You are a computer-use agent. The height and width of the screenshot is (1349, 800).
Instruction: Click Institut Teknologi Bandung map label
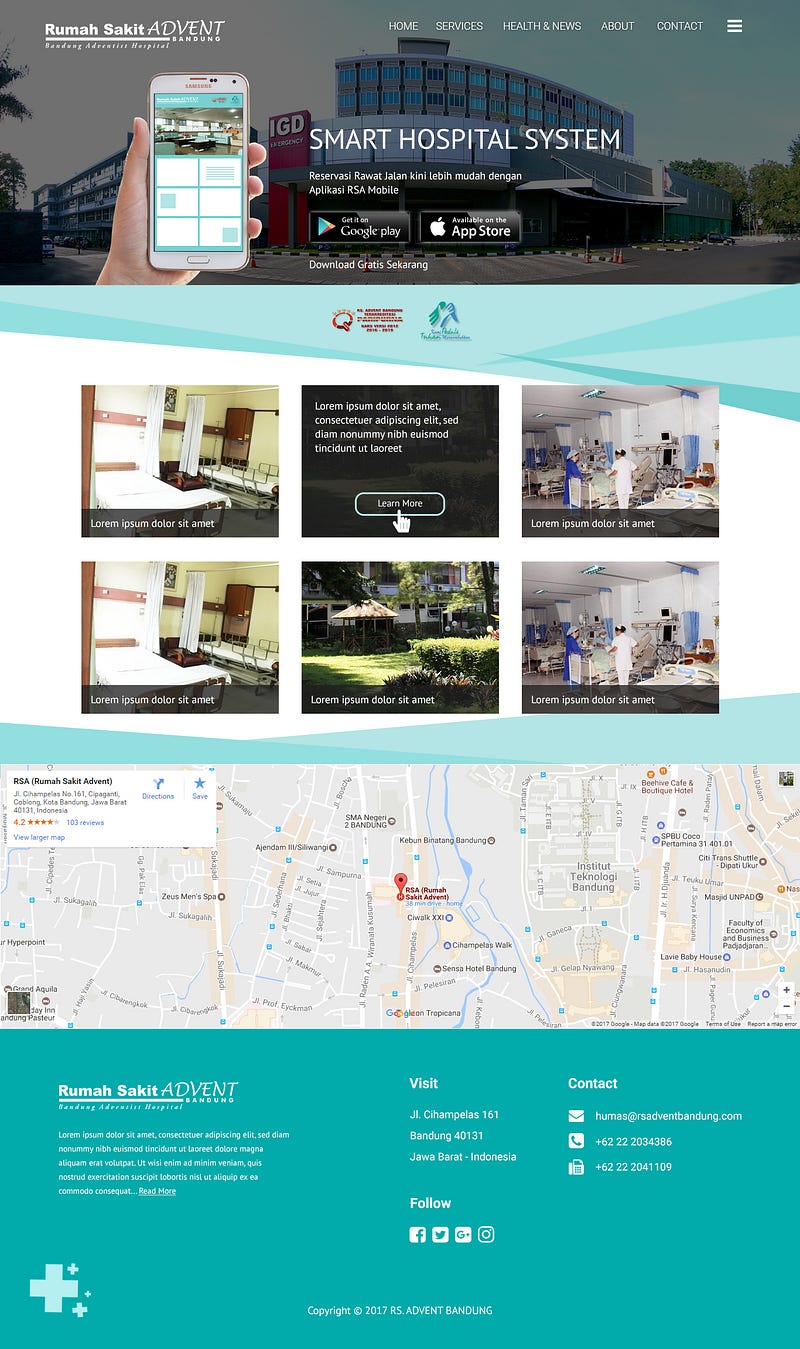click(x=594, y=879)
